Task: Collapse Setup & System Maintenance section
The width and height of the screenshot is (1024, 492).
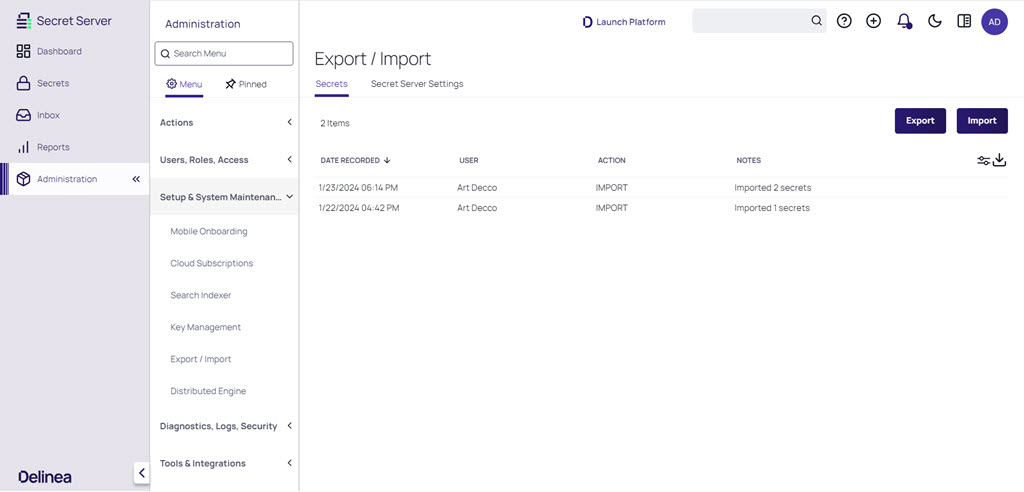Action: tap(225, 197)
